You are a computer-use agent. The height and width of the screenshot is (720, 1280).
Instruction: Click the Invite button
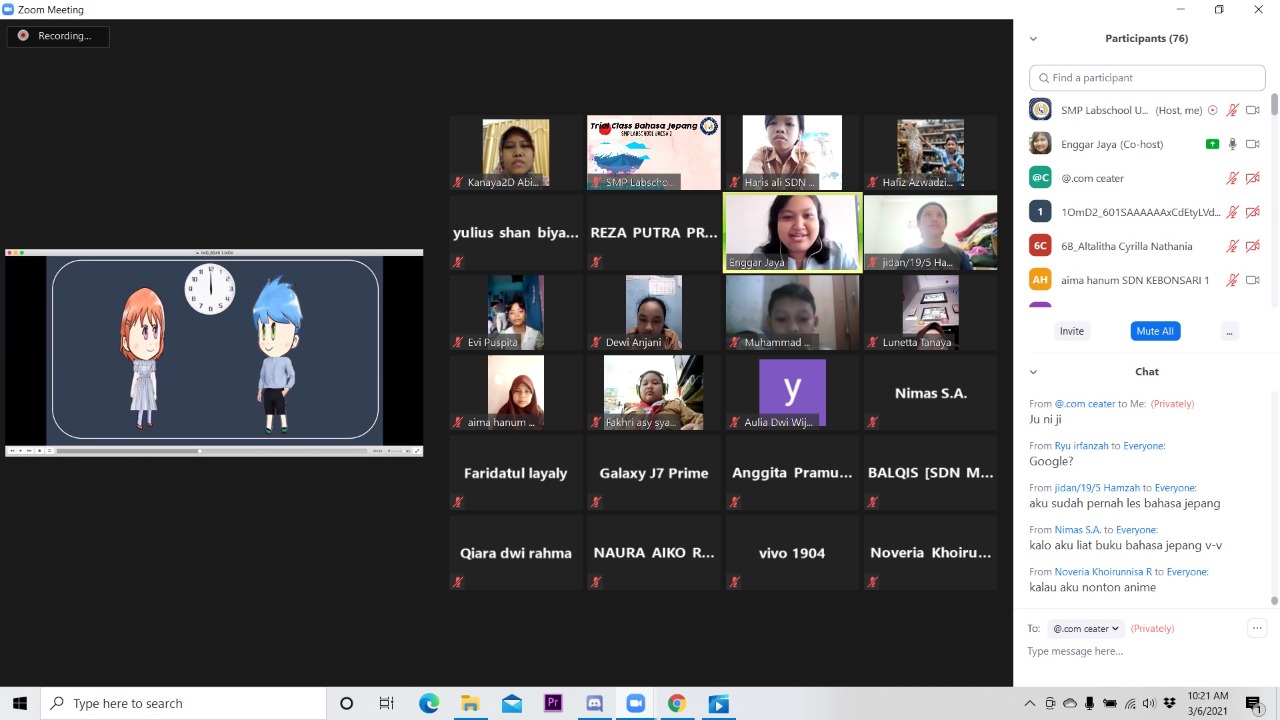1071,331
